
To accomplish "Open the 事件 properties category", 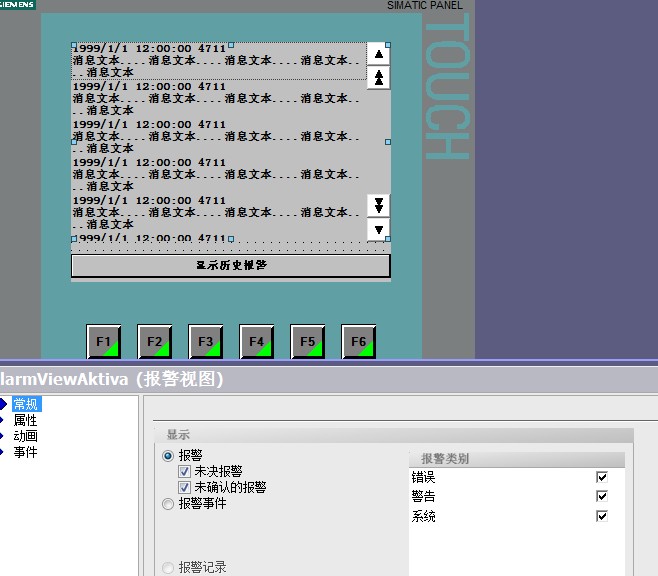I will tap(26, 452).
